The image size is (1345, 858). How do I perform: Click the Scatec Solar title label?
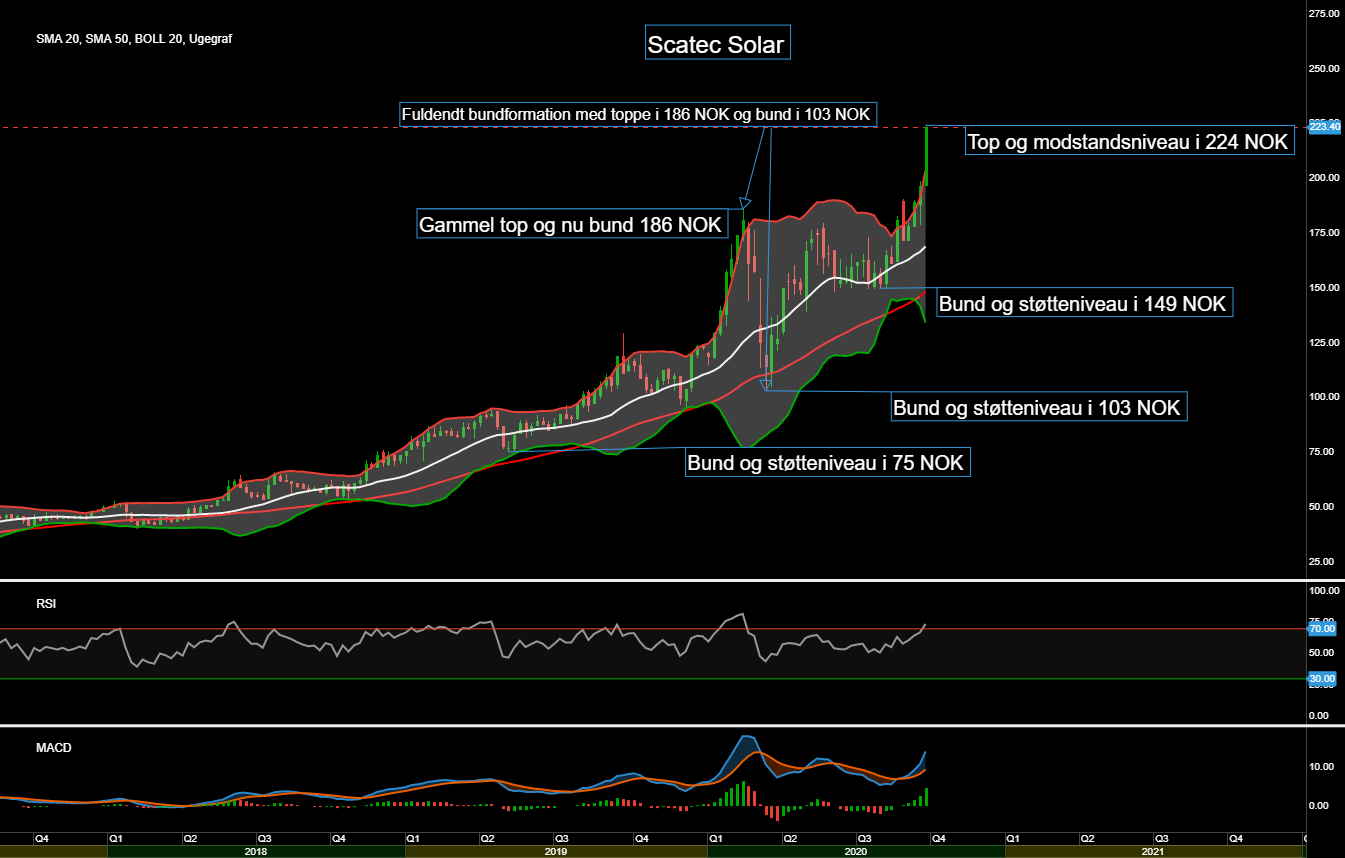coord(716,43)
